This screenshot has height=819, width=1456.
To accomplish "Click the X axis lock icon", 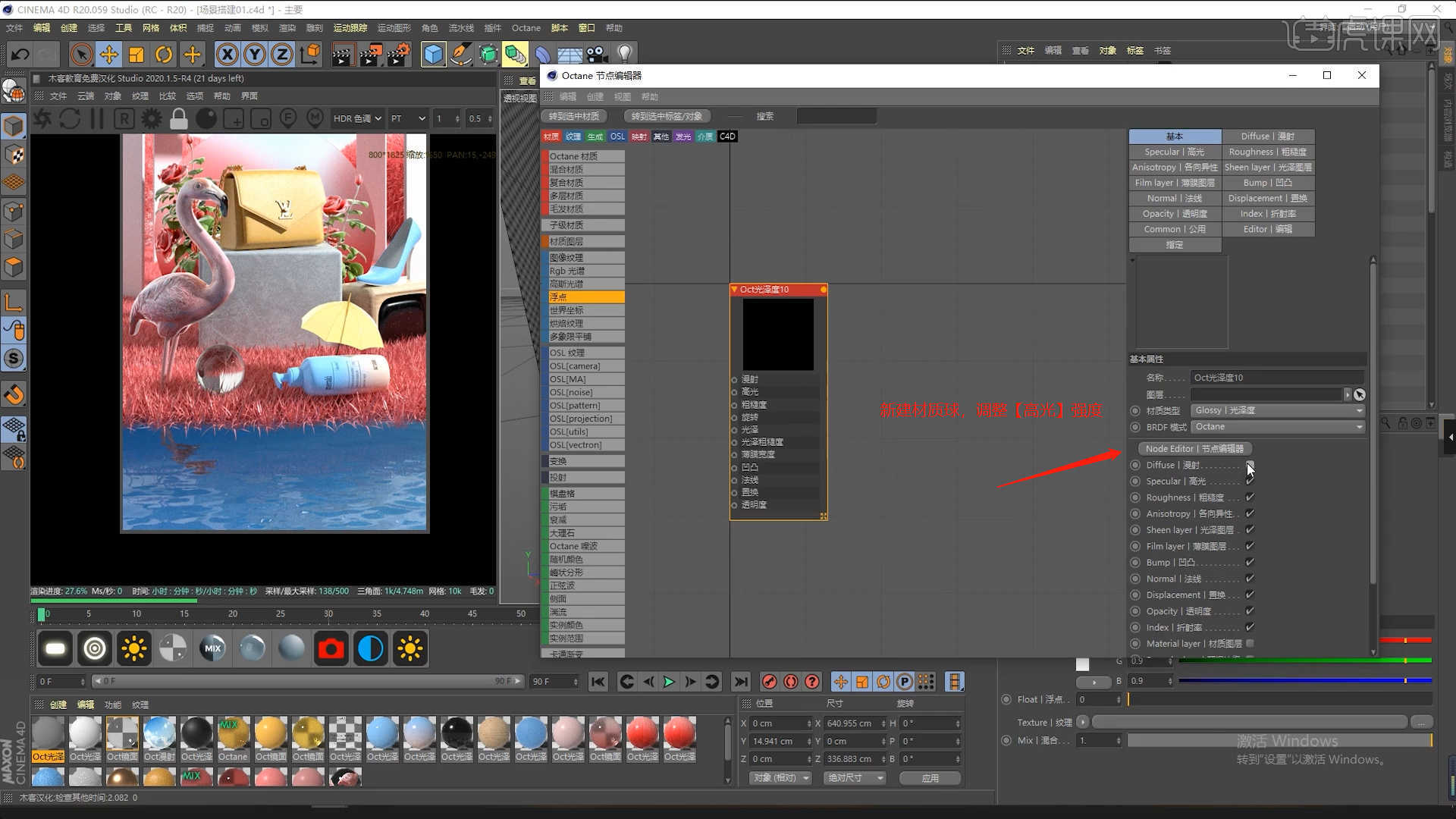I will [x=227, y=55].
